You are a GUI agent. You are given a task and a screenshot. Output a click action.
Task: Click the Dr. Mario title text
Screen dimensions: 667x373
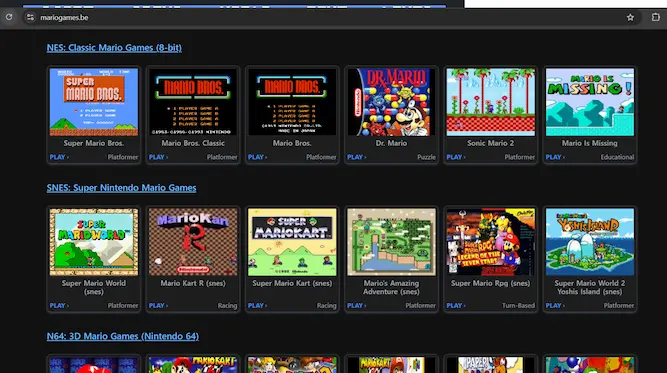pyautogui.click(x=391, y=143)
